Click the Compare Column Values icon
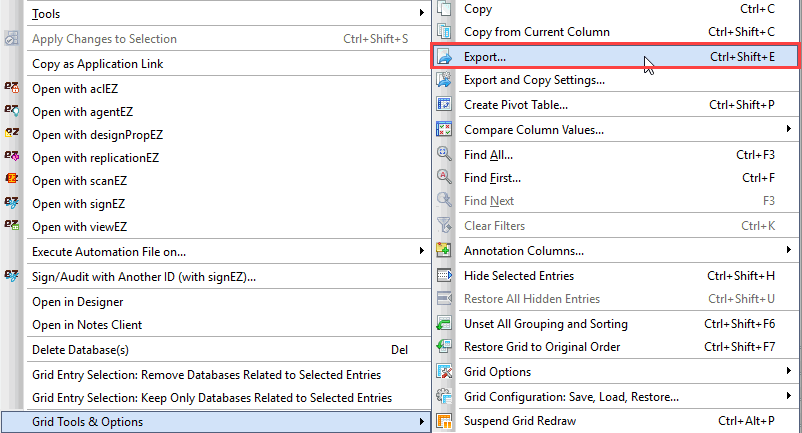Viewport: 802px width, 433px height. [445, 130]
